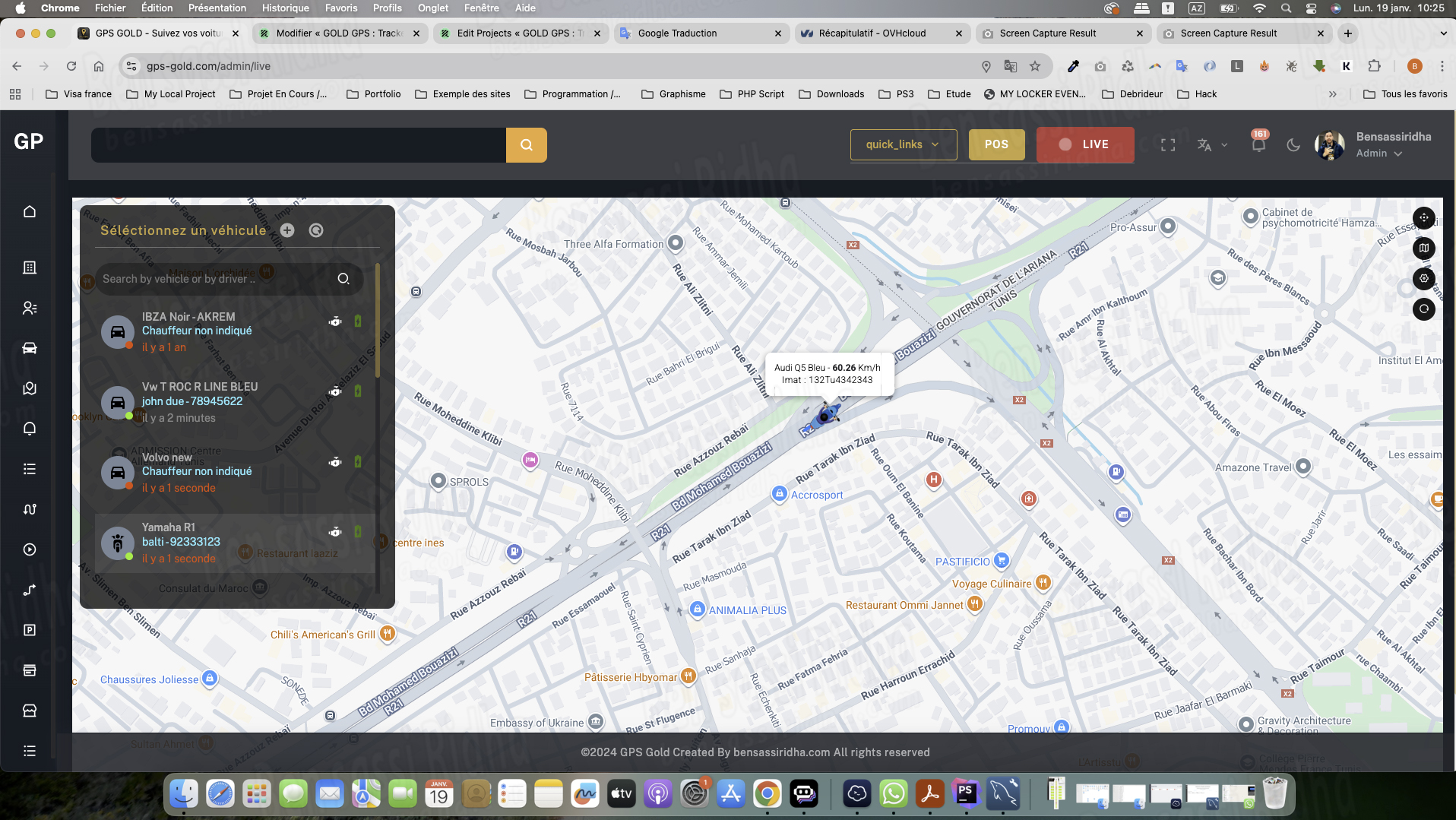This screenshot has width=1456, height=820.
Task: Click the refresh icon in the vehicle panel header
Action: pos(316,230)
